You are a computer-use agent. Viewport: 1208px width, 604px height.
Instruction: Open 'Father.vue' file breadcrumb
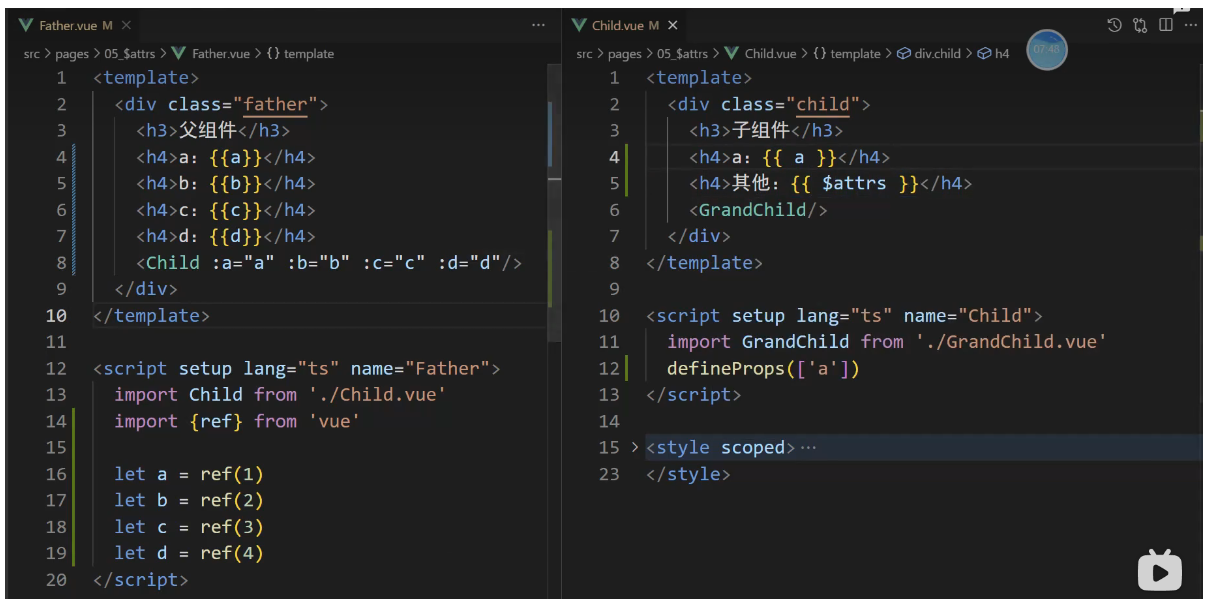tap(221, 54)
